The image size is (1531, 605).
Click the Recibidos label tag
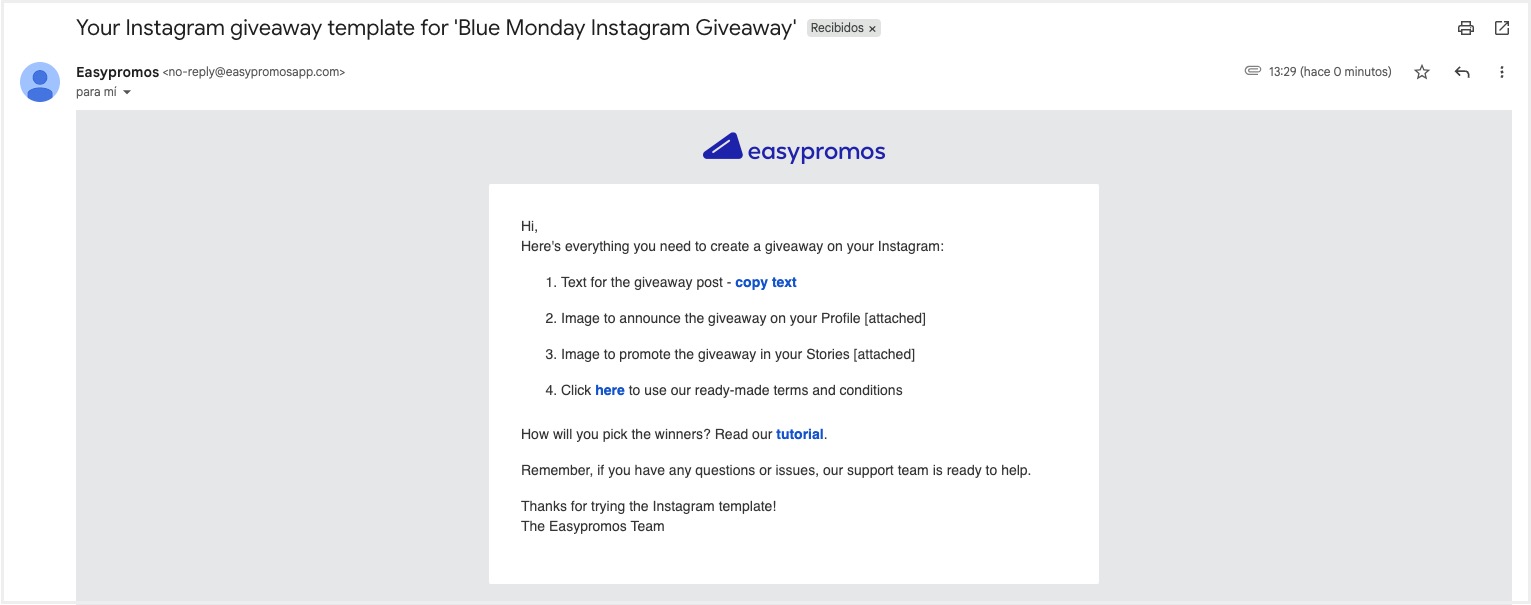point(836,28)
